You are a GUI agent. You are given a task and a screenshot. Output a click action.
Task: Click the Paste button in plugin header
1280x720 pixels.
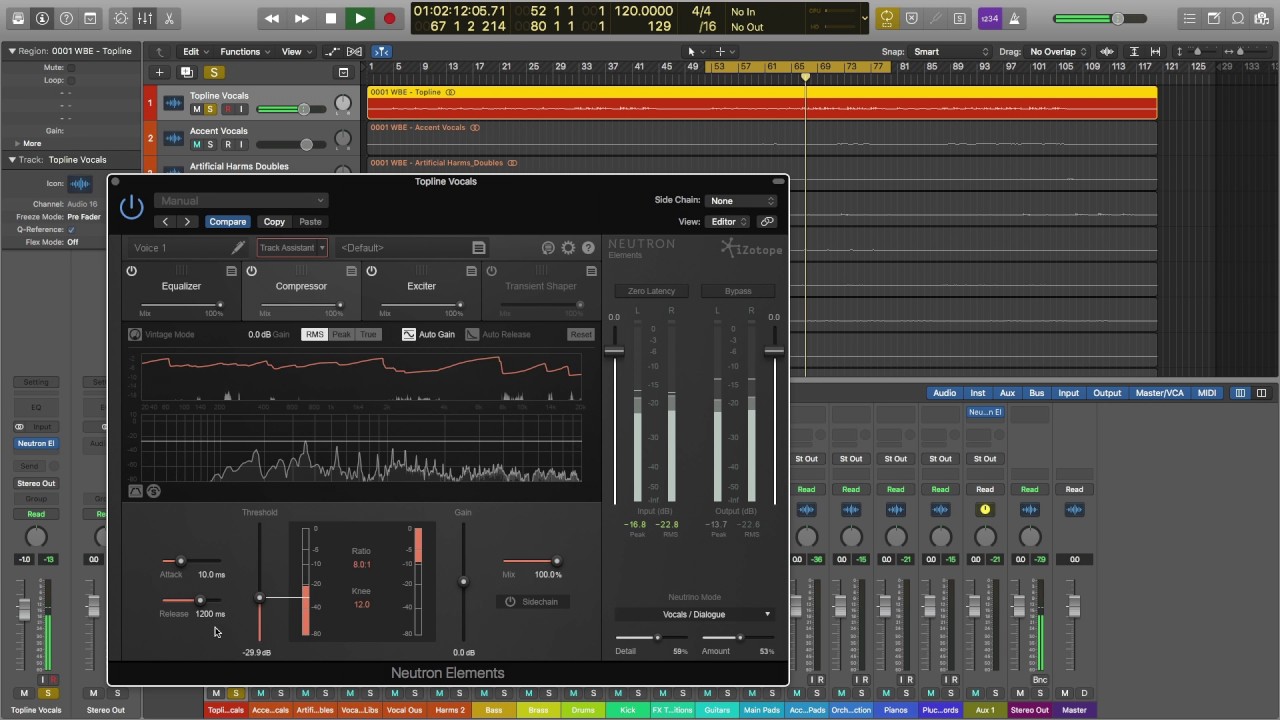310,222
